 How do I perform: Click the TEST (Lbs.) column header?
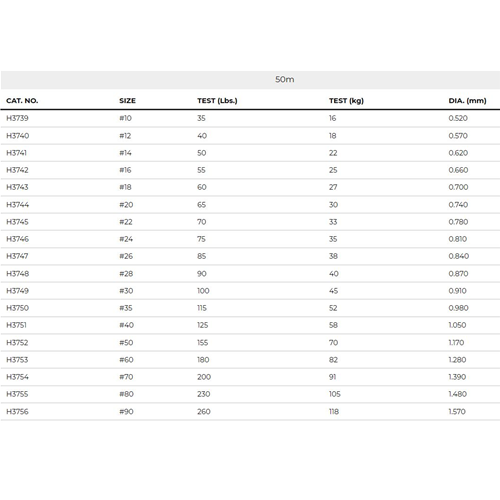click(x=217, y=101)
